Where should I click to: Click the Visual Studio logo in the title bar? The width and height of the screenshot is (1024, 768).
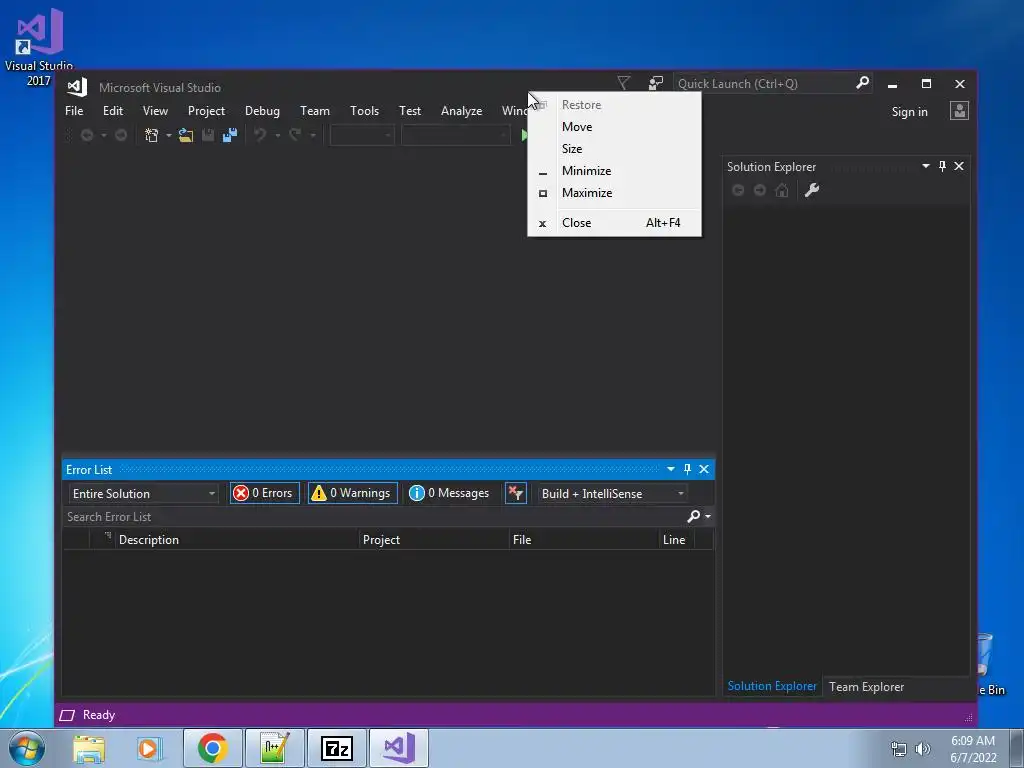click(x=77, y=87)
